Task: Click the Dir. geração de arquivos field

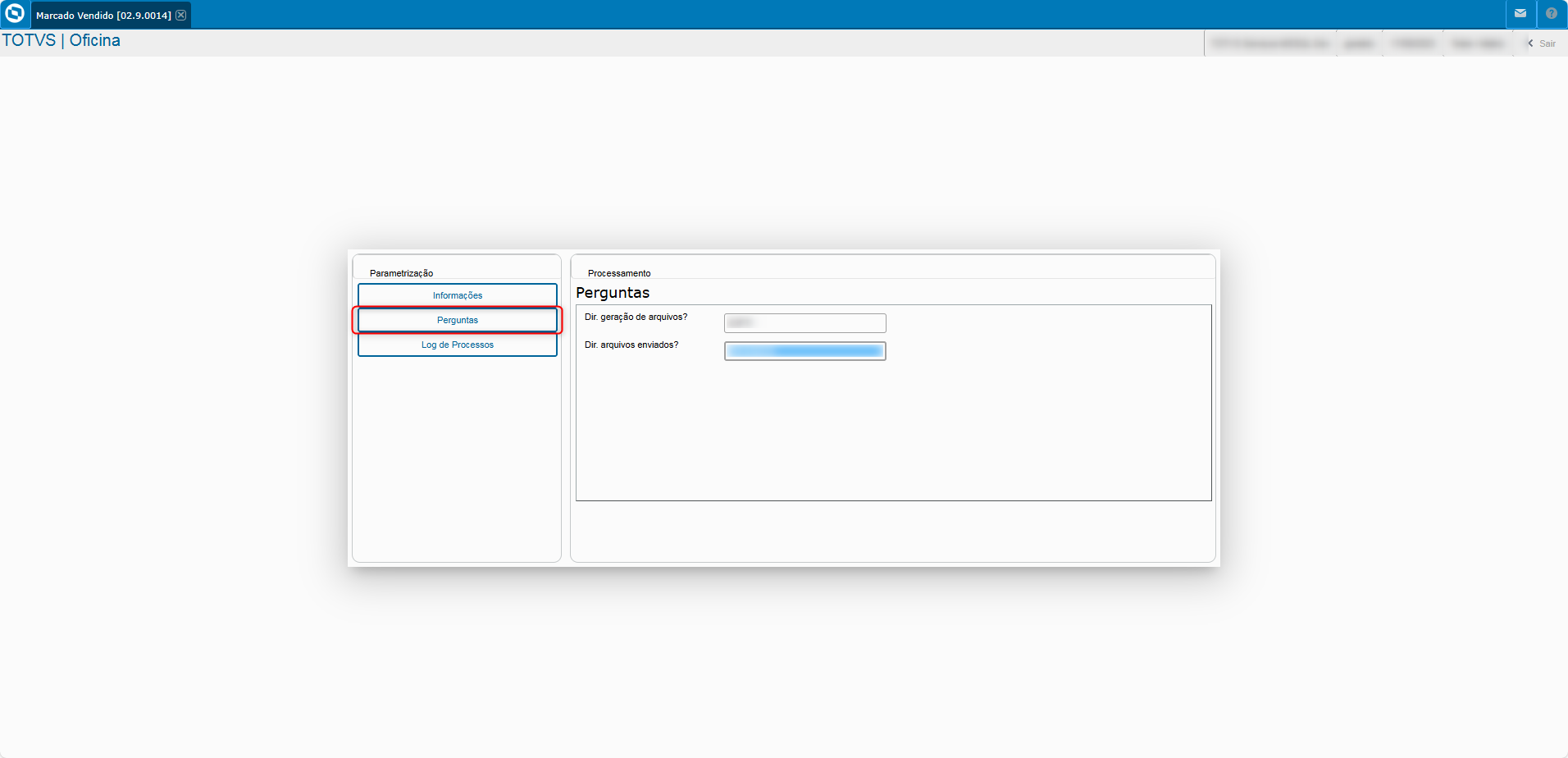Action: click(805, 322)
